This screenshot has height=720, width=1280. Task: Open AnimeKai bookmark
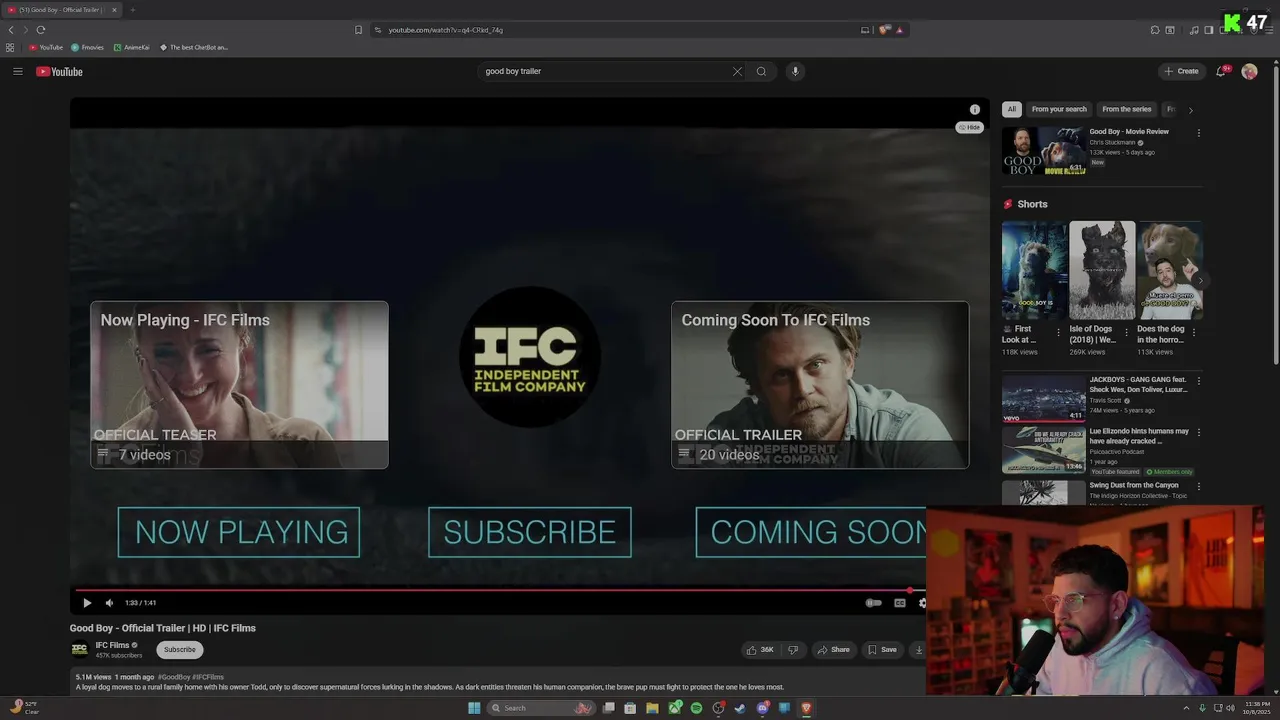pos(132,47)
